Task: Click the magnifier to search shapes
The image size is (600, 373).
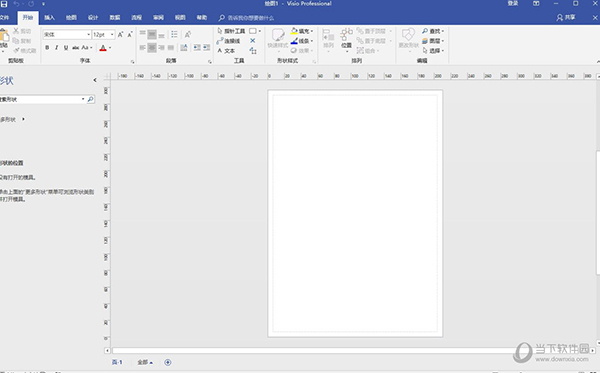Action: (91, 99)
